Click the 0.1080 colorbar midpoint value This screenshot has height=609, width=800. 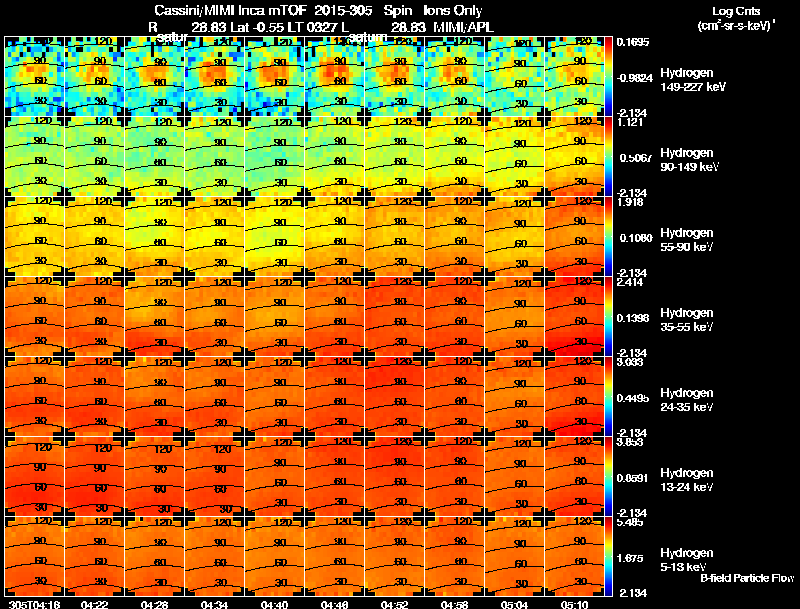[635, 238]
